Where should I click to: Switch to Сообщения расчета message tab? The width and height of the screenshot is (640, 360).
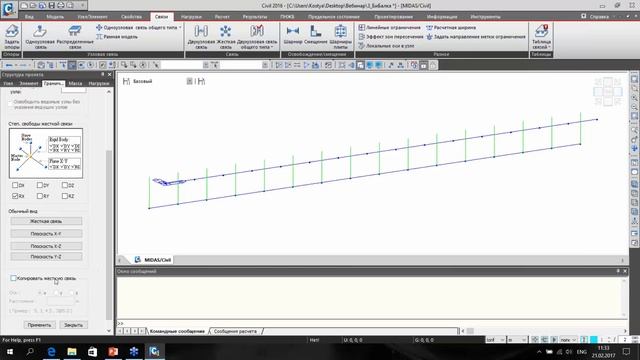click(x=236, y=331)
